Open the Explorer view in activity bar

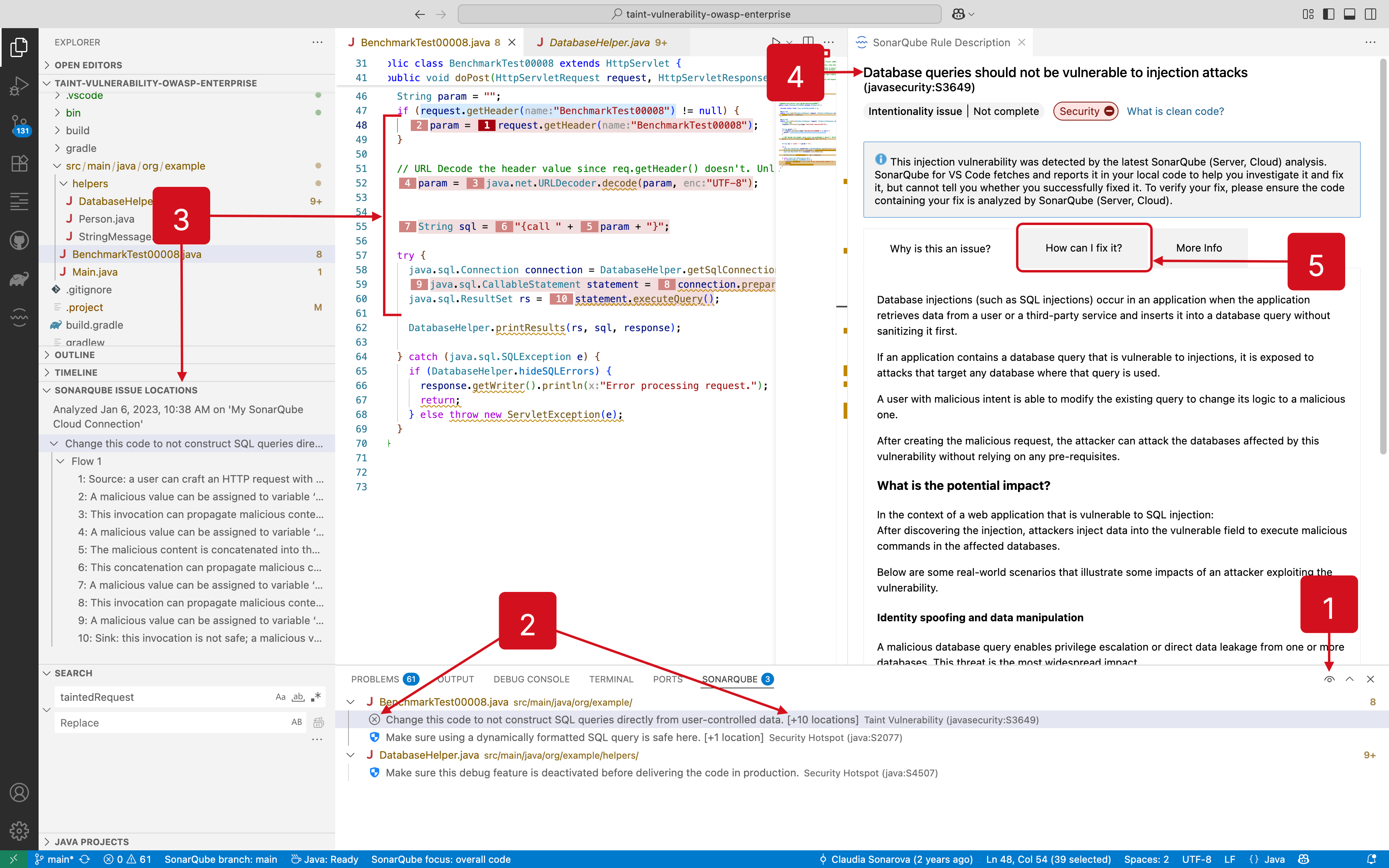point(19,48)
